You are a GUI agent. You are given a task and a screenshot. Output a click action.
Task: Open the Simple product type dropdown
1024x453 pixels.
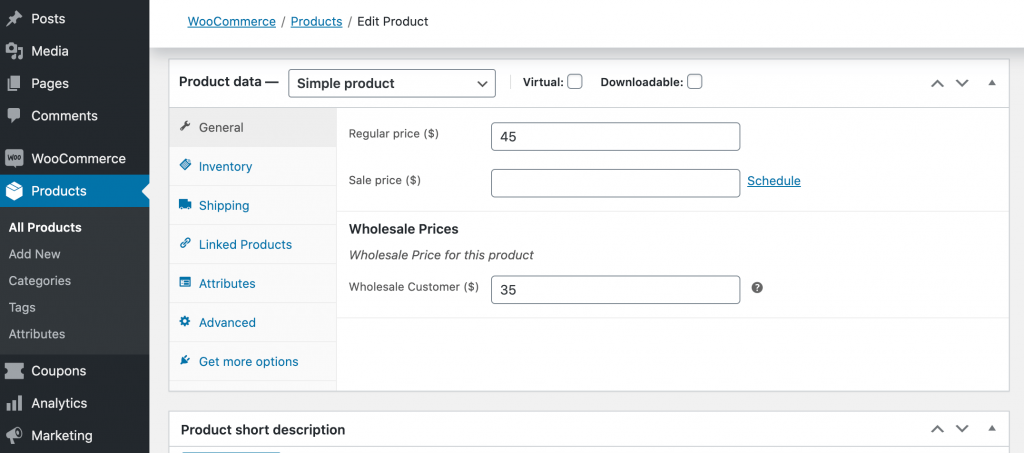click(x=392, y=84)
